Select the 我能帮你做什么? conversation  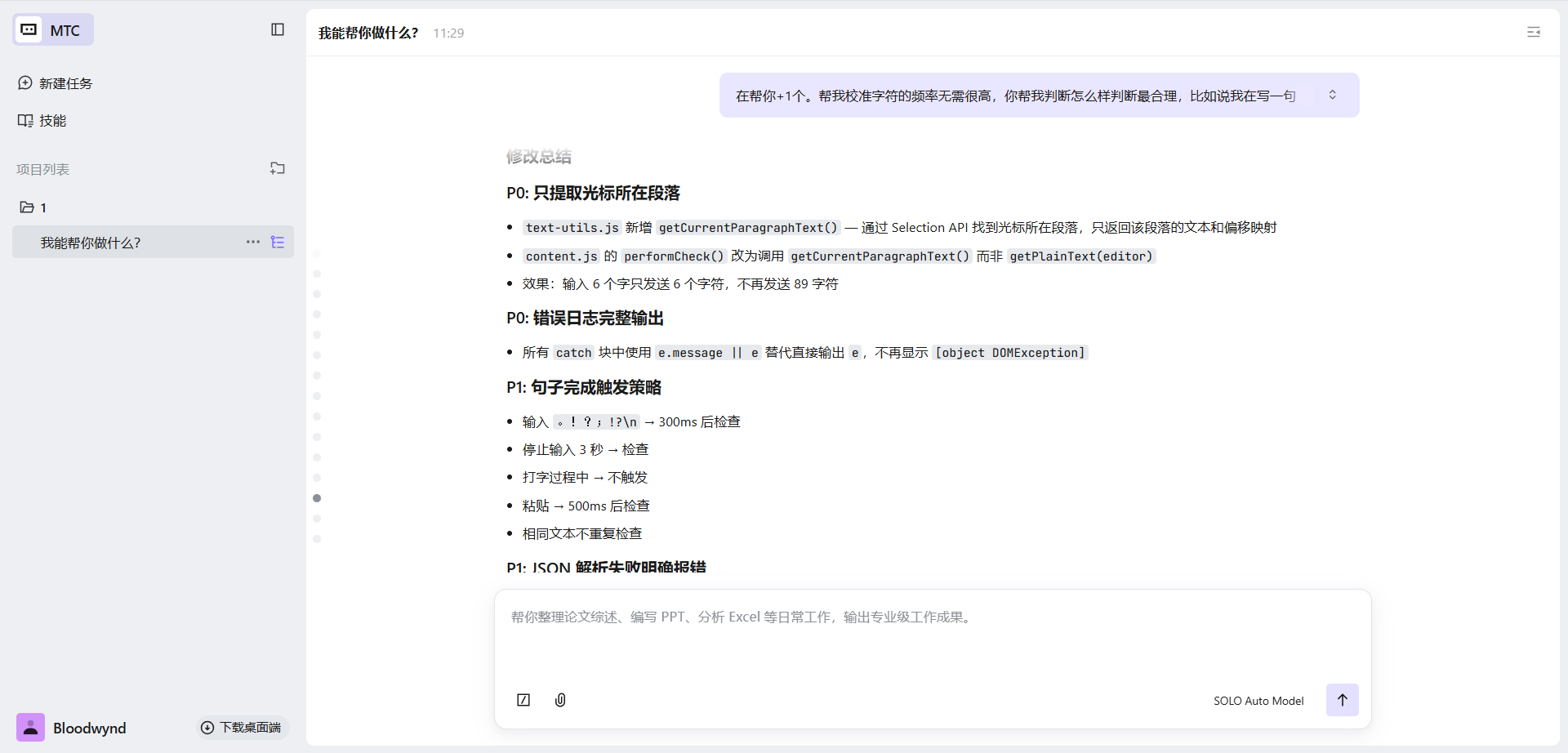pyautogui.click(x=91, y=243)
